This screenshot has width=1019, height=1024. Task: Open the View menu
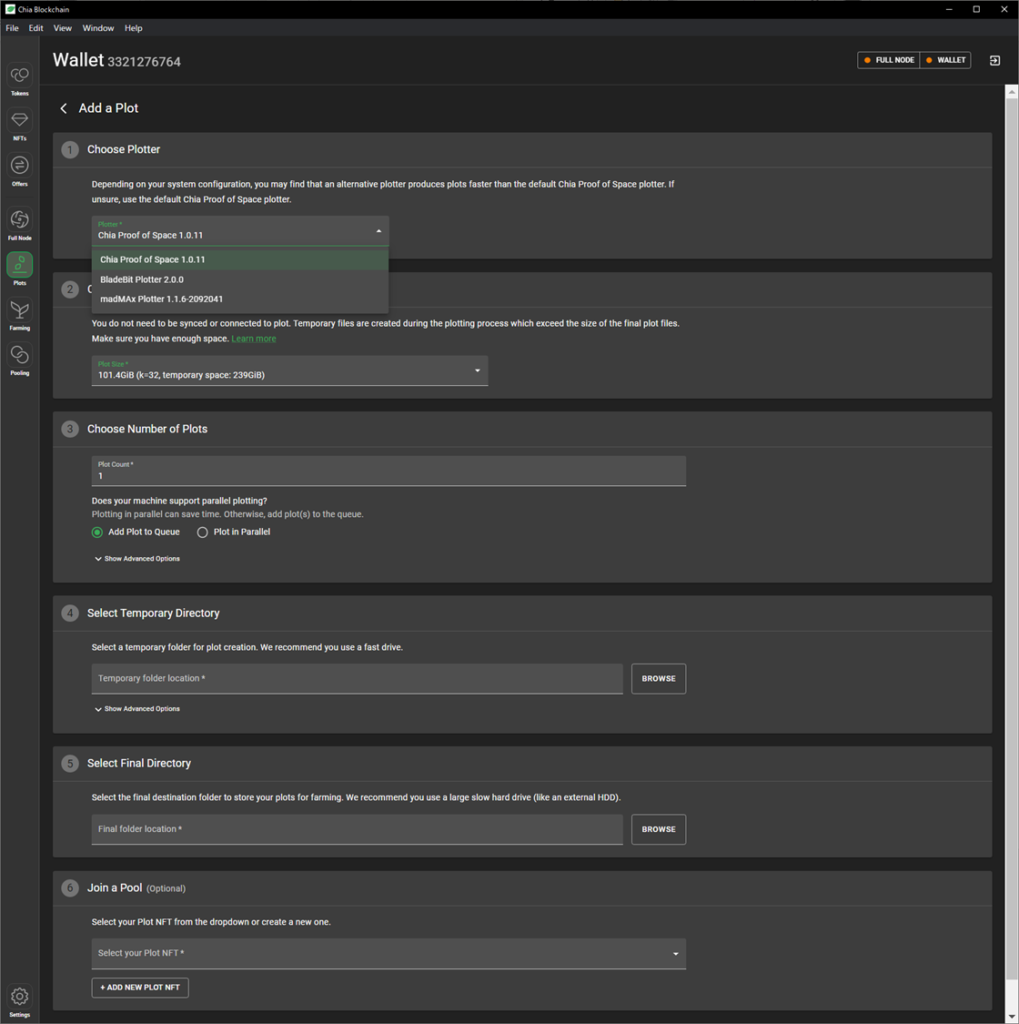point(63,28)
